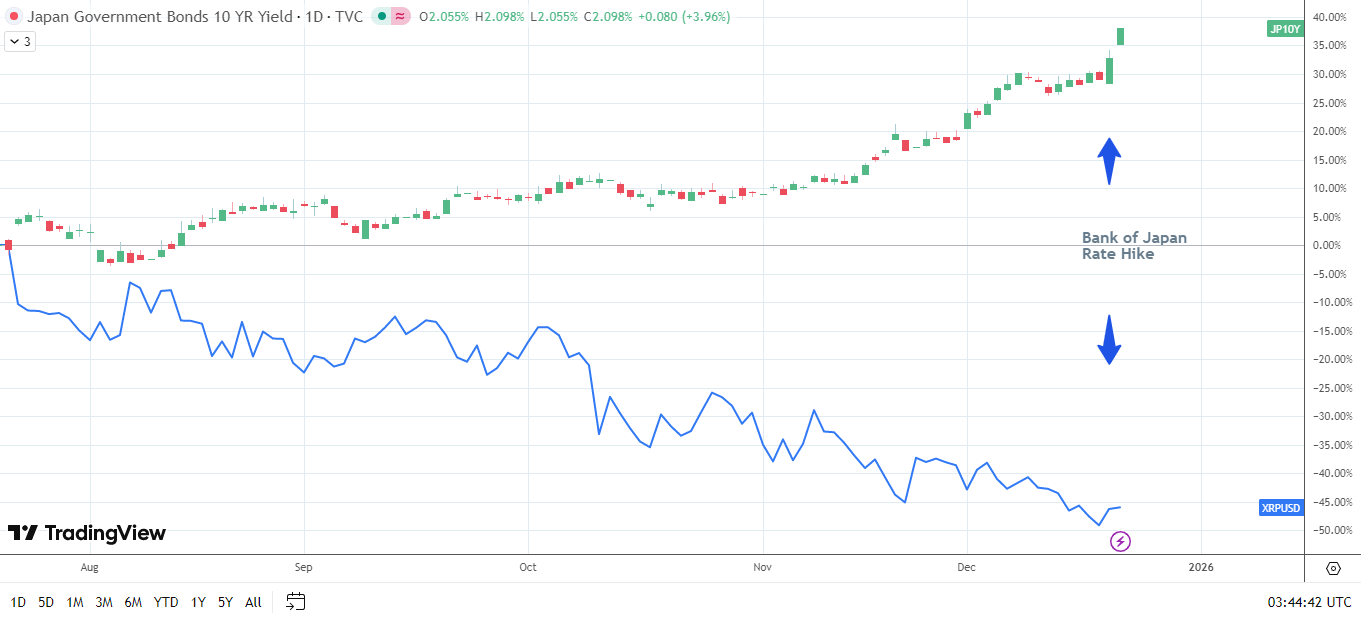The image size is (1361, 621).
Task: Click the TradingView logo
Action: (87, 533)
